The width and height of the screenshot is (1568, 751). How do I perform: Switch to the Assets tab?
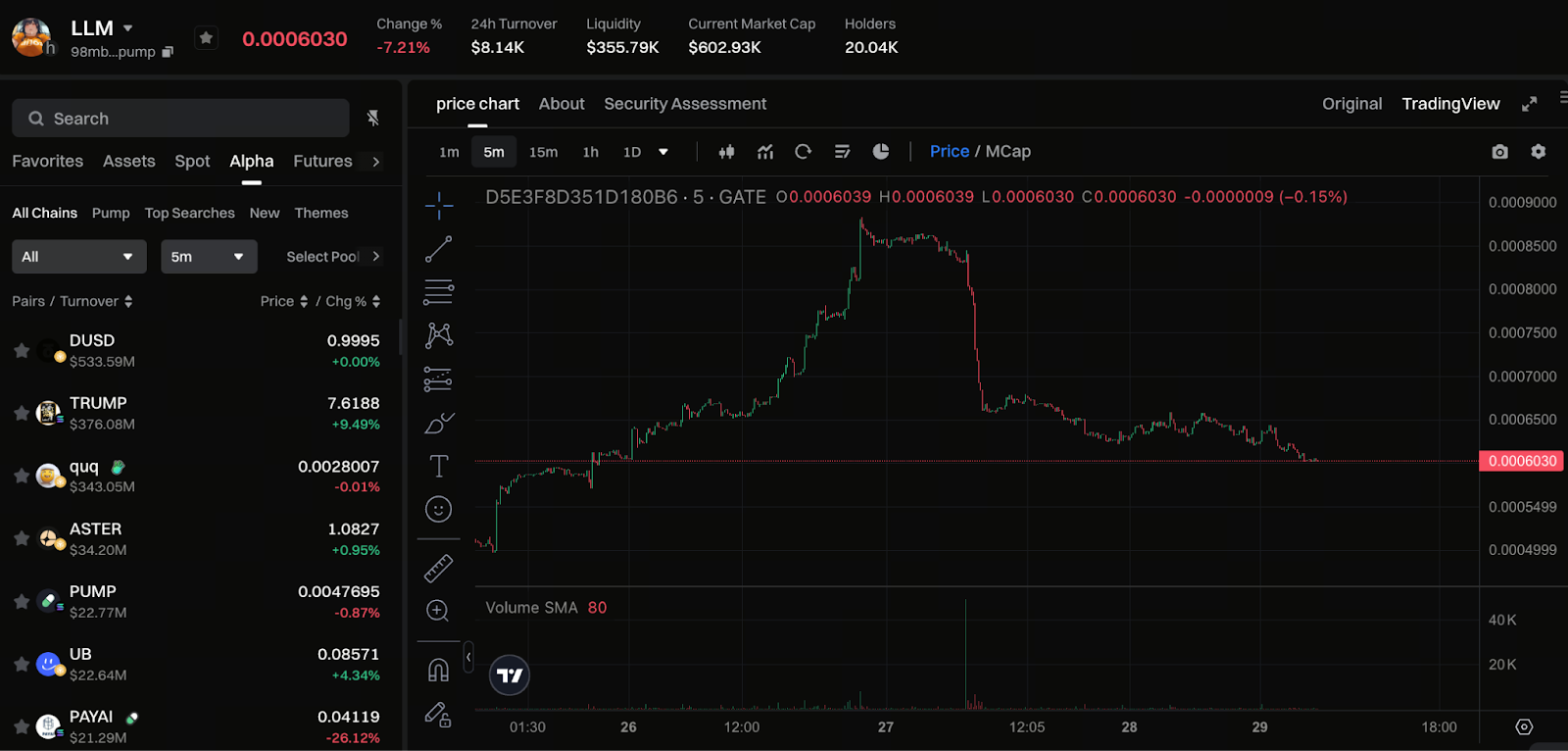click(x=128, y=161)
